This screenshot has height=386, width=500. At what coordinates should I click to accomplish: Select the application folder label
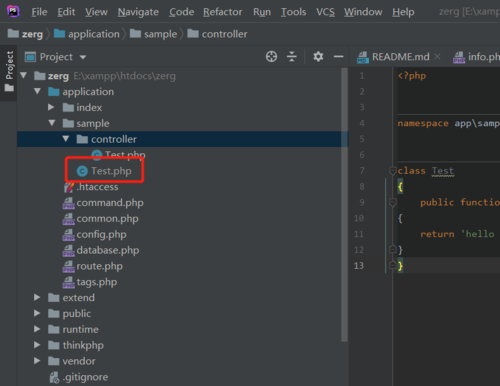(x=88, y=92)
